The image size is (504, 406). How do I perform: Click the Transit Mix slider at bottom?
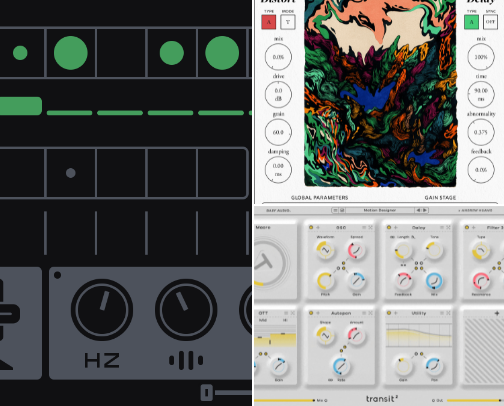point(285,400)
